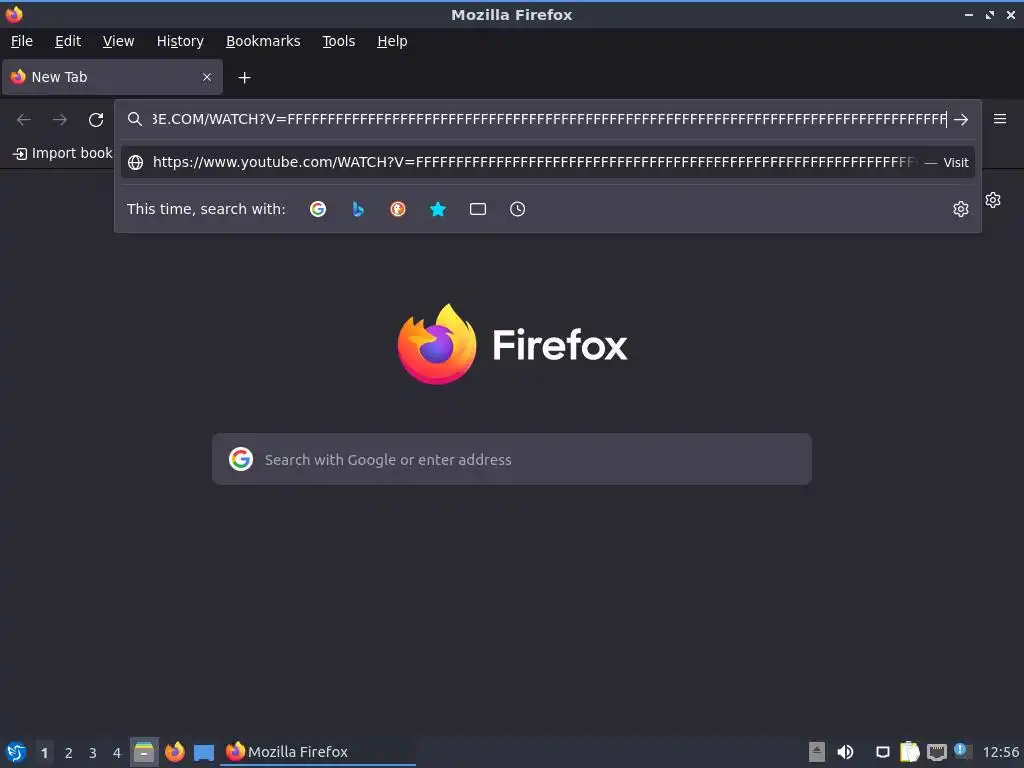The image size is (1024, 768).
Task: Click show desktop icon in taskbar
Action: pos(204,752)
